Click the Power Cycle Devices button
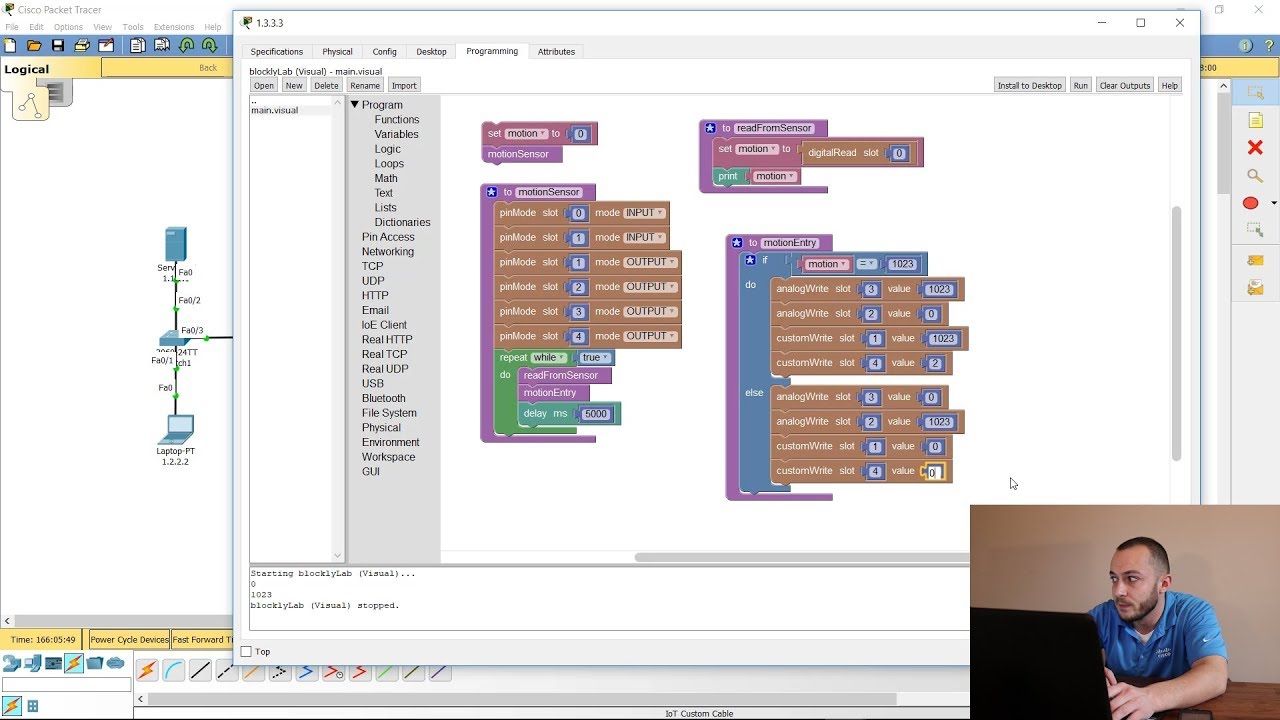 click(129, 640)
